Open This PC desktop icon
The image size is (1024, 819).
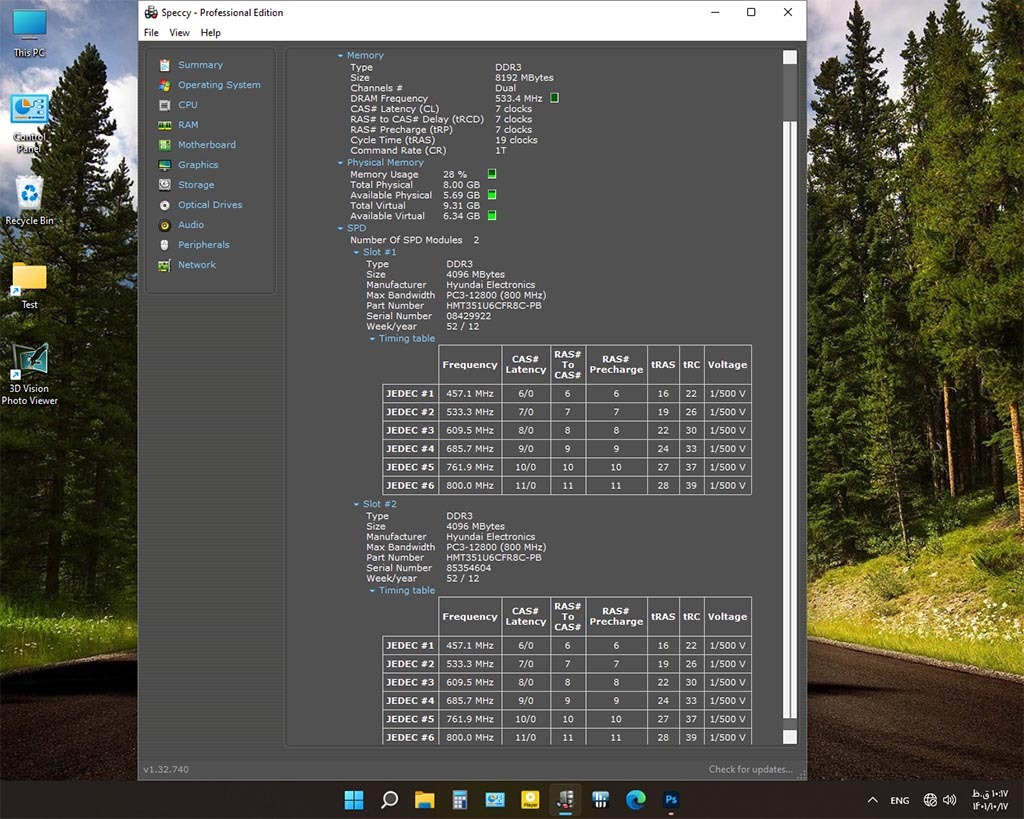tap(29, 33)
